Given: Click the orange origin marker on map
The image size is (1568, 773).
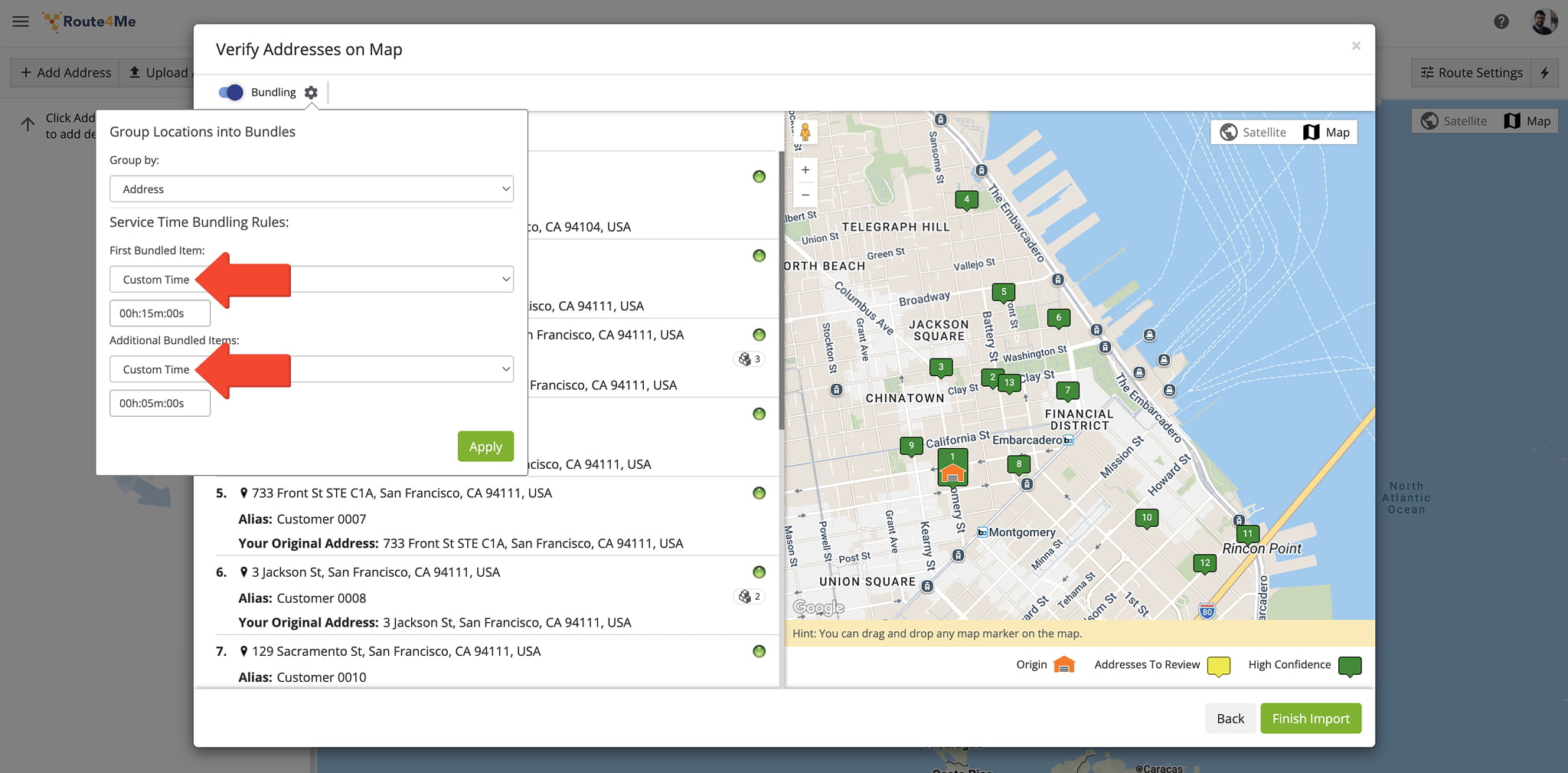Looking at the screenshot, I should (x=952, y=475).
